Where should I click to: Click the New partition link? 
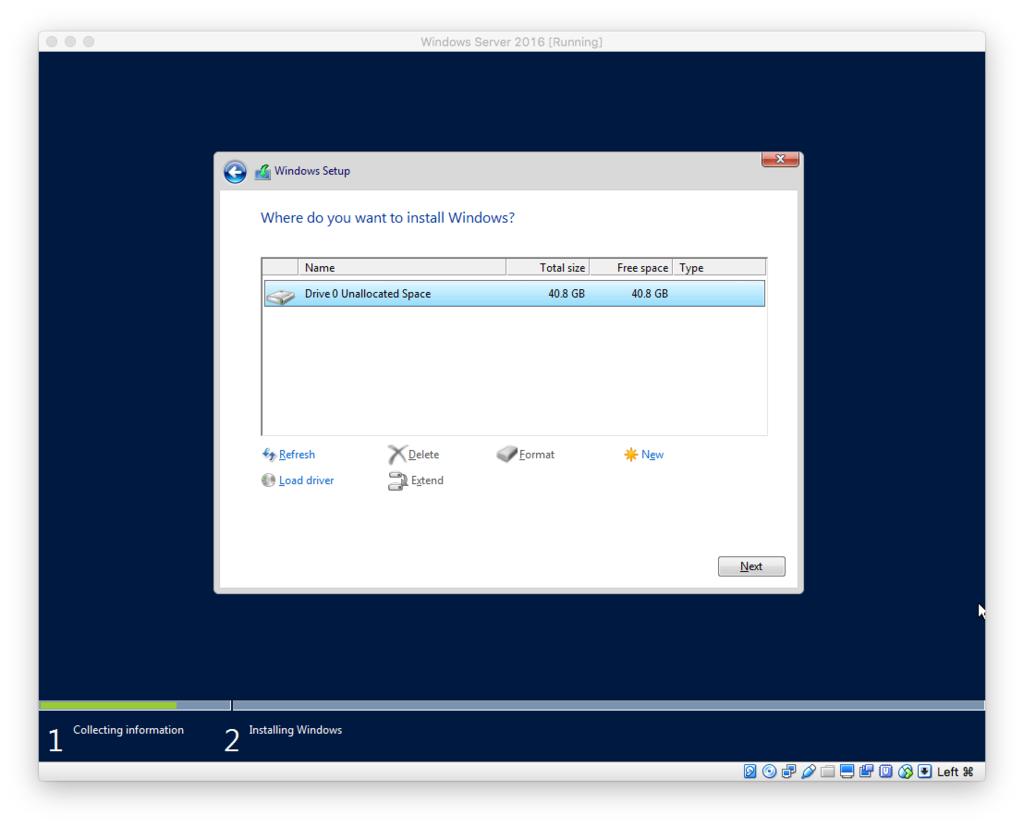pyautogui.click(x=652, y=455)
